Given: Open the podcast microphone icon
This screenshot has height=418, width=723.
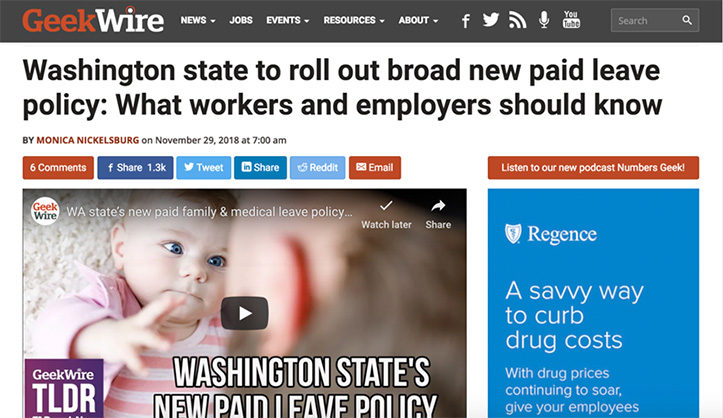Looking at the screenshot, I should (544, 20).
